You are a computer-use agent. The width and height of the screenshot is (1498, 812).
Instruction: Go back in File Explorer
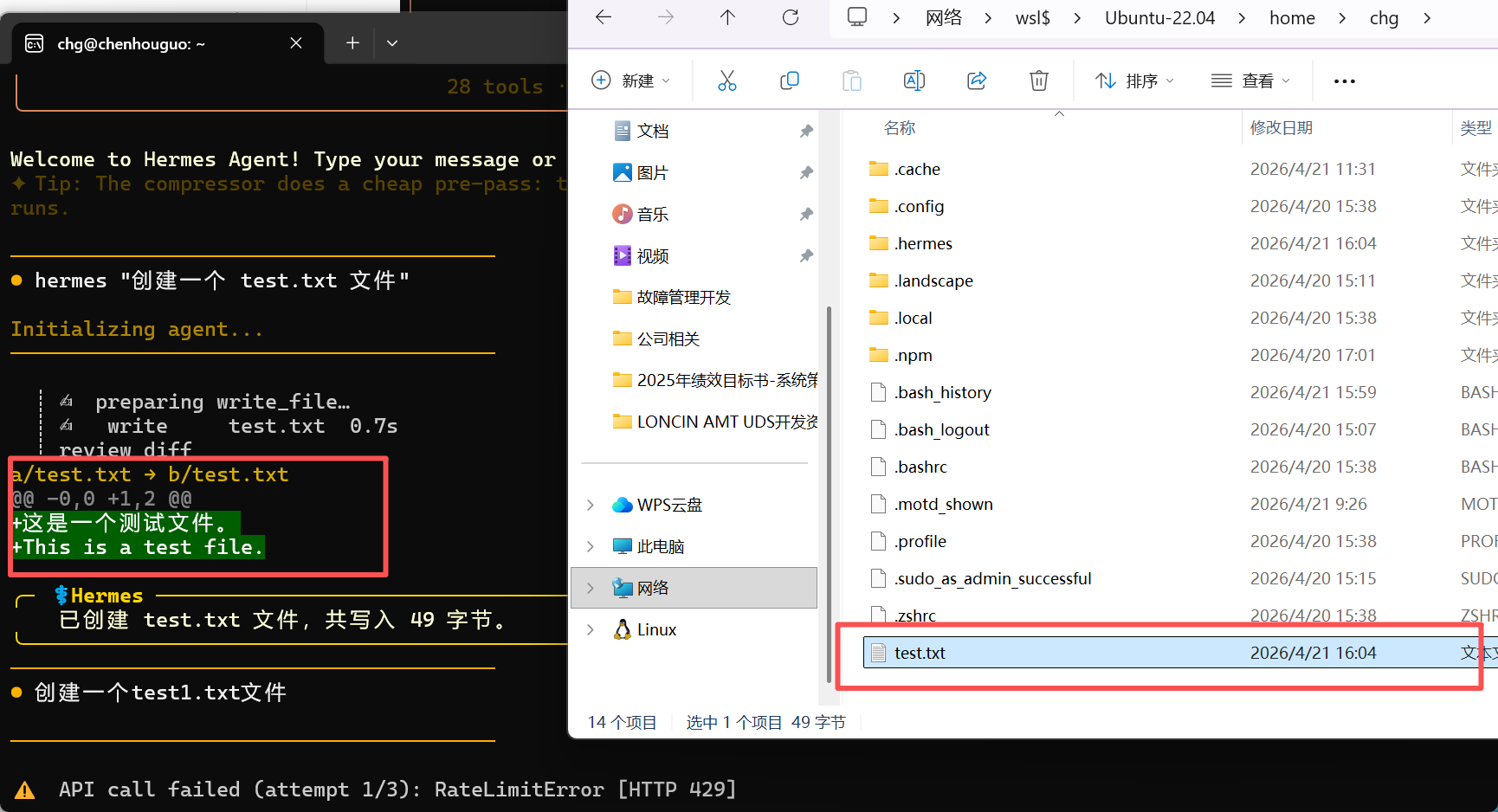click(604, 17)
